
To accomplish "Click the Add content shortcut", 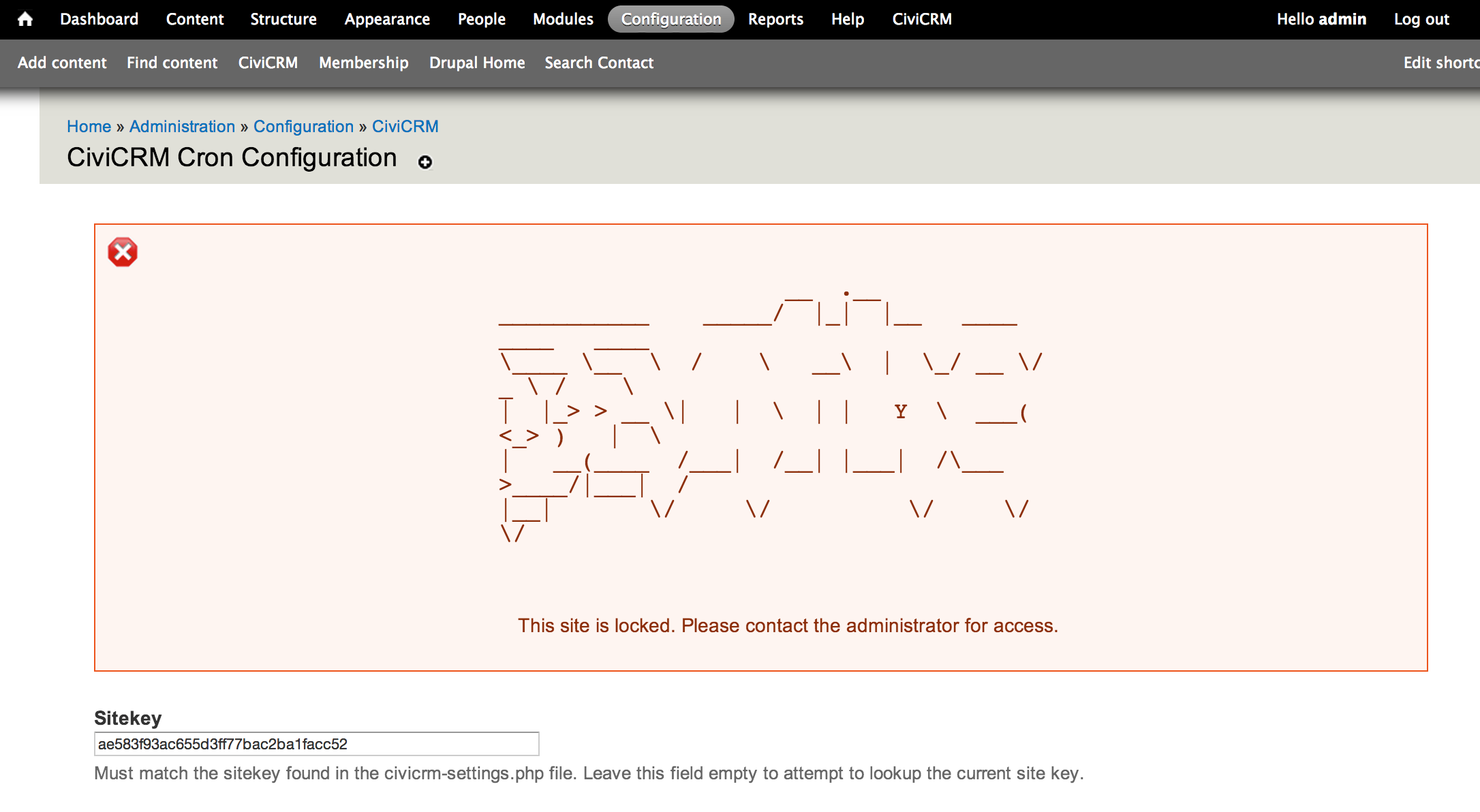I will [x=62, y=63].
